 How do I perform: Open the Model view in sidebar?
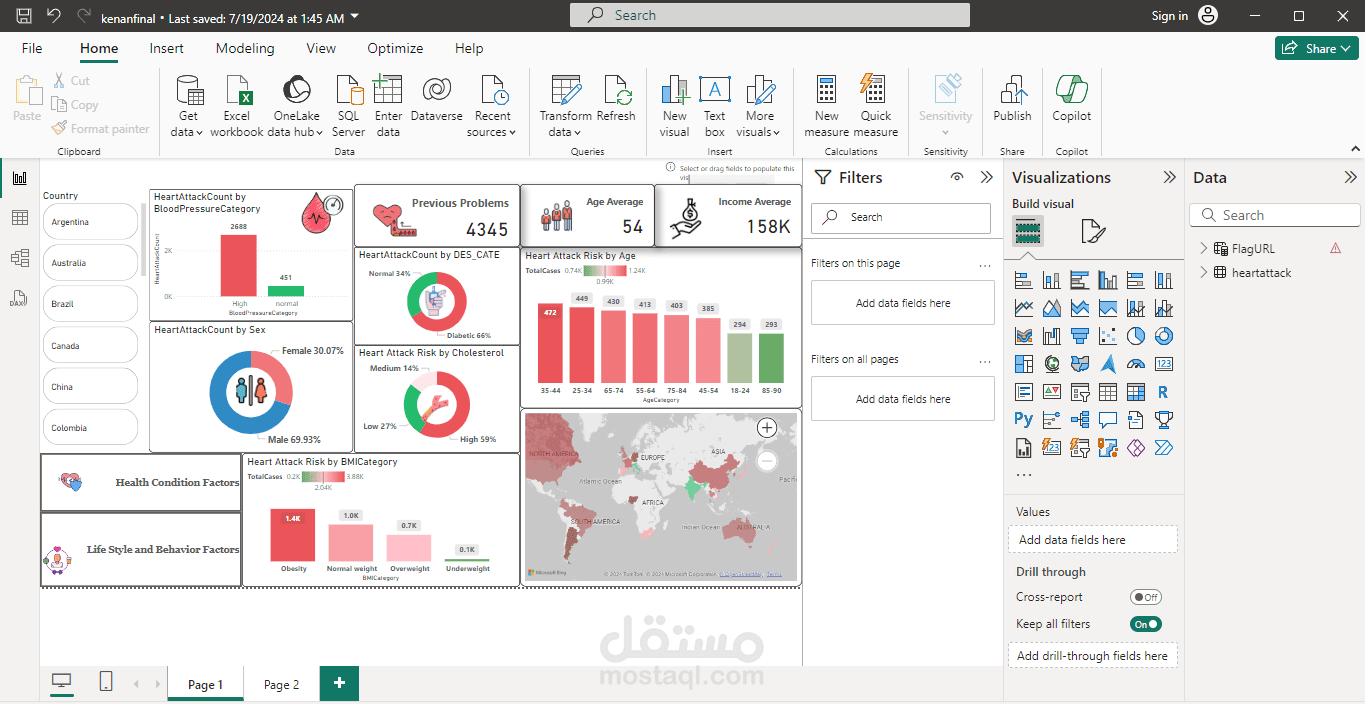[x=19, y=258]
